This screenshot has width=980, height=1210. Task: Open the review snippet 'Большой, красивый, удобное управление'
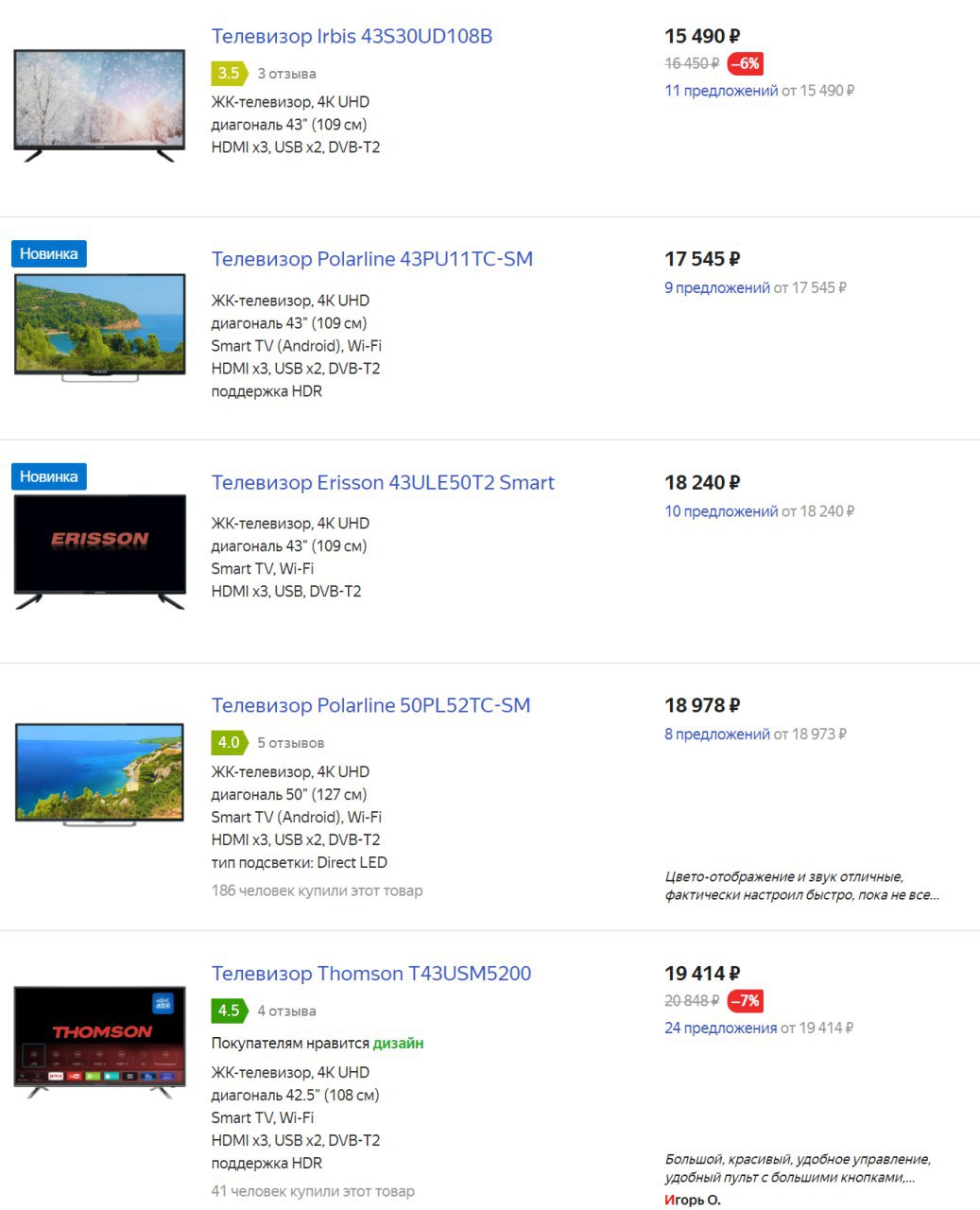coord(798,1168)
